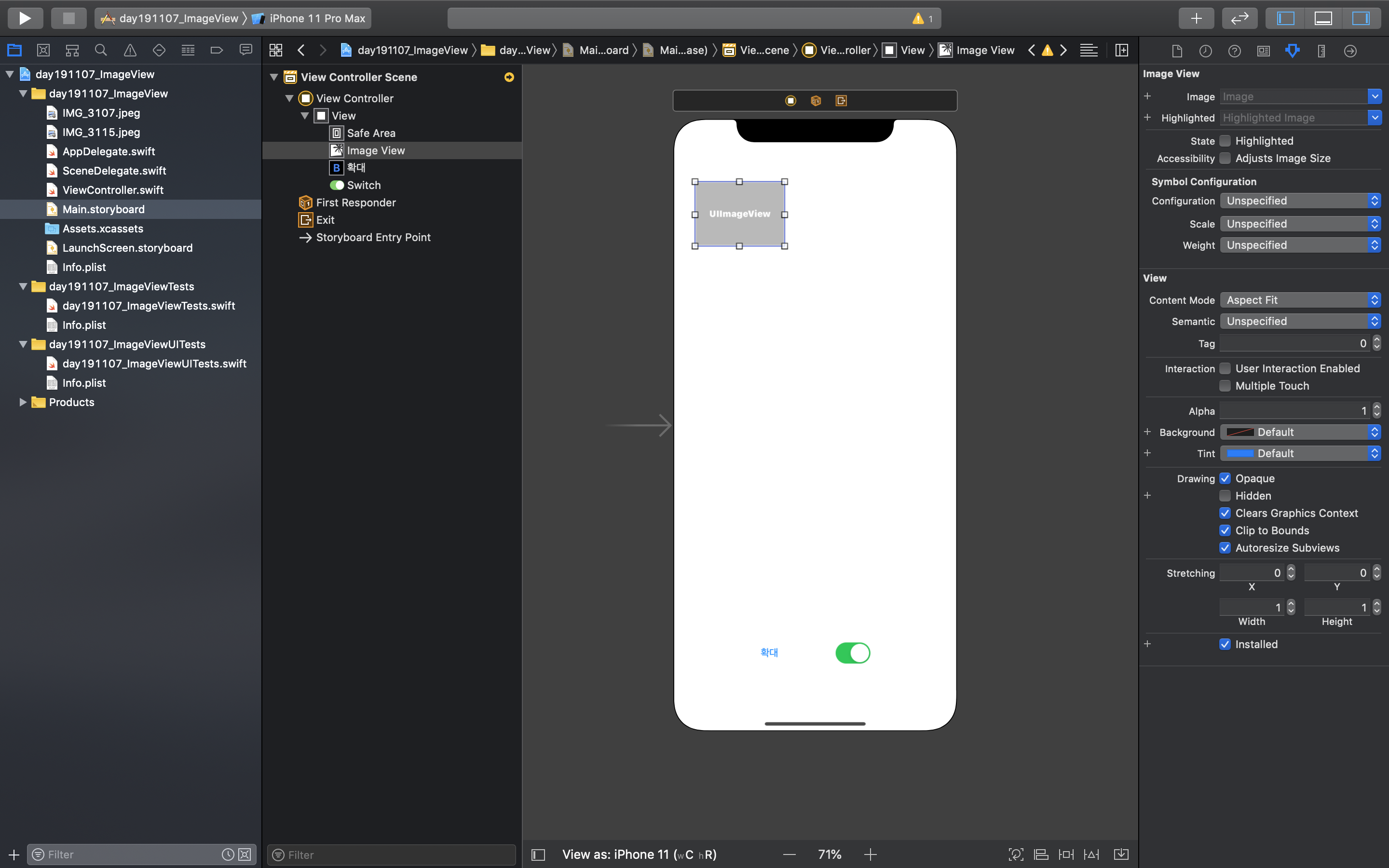Open the Align constraints tool in canvas bar
1389x868 pixels.
click(x=1041, y=854)
